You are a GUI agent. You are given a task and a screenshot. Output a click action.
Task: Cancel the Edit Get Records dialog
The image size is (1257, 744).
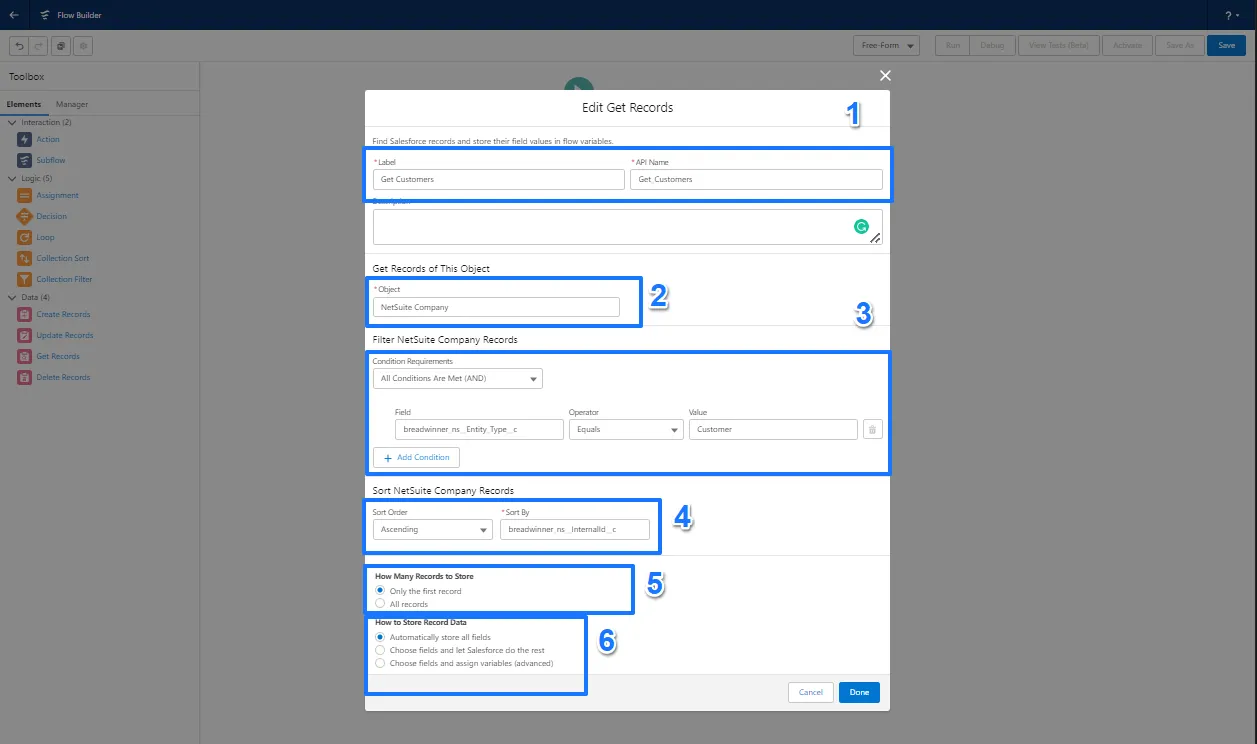tap(811, 692)
